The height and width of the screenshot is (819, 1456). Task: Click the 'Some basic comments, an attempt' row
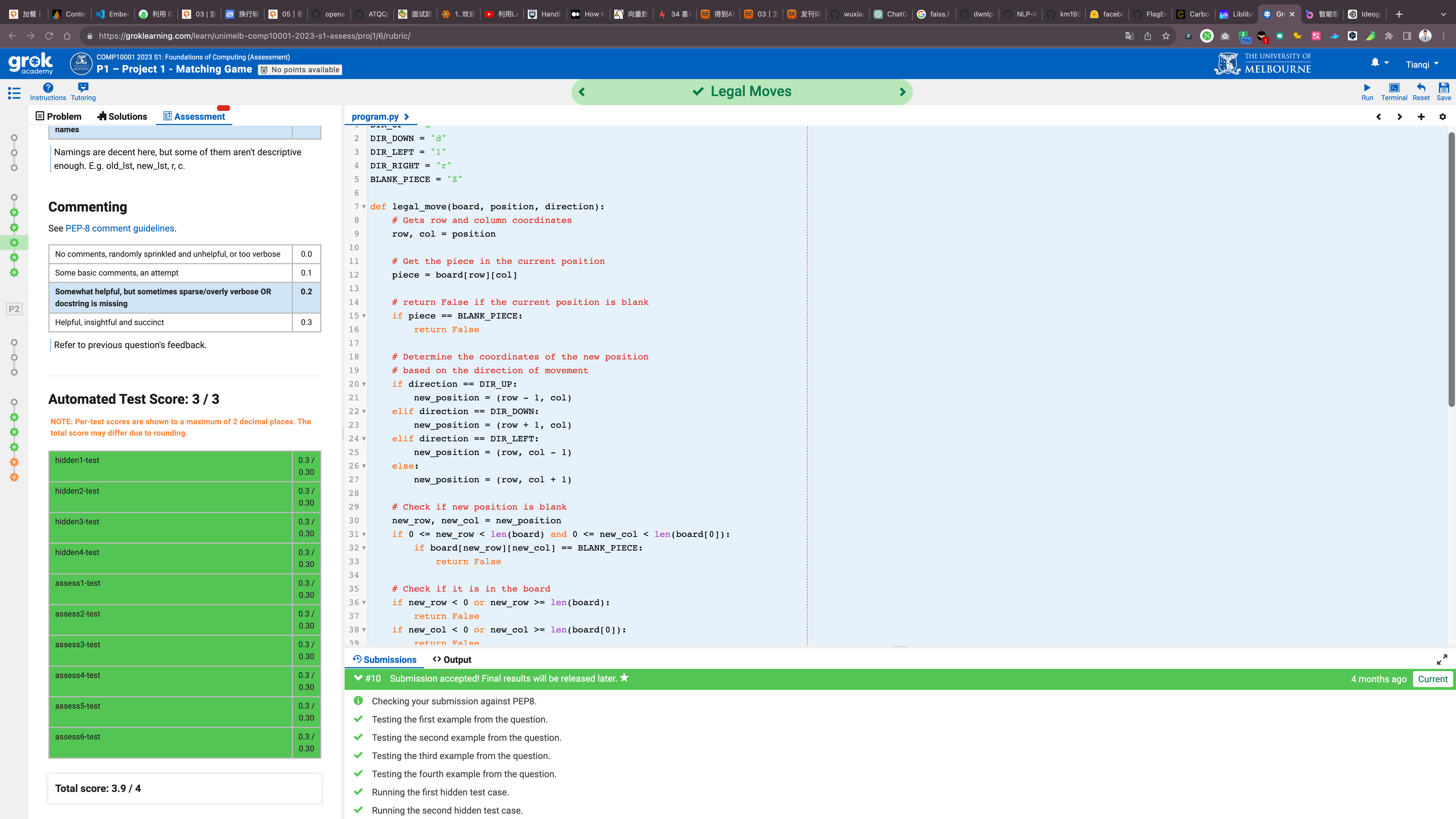pyautogui.click(x=185, y=273)
